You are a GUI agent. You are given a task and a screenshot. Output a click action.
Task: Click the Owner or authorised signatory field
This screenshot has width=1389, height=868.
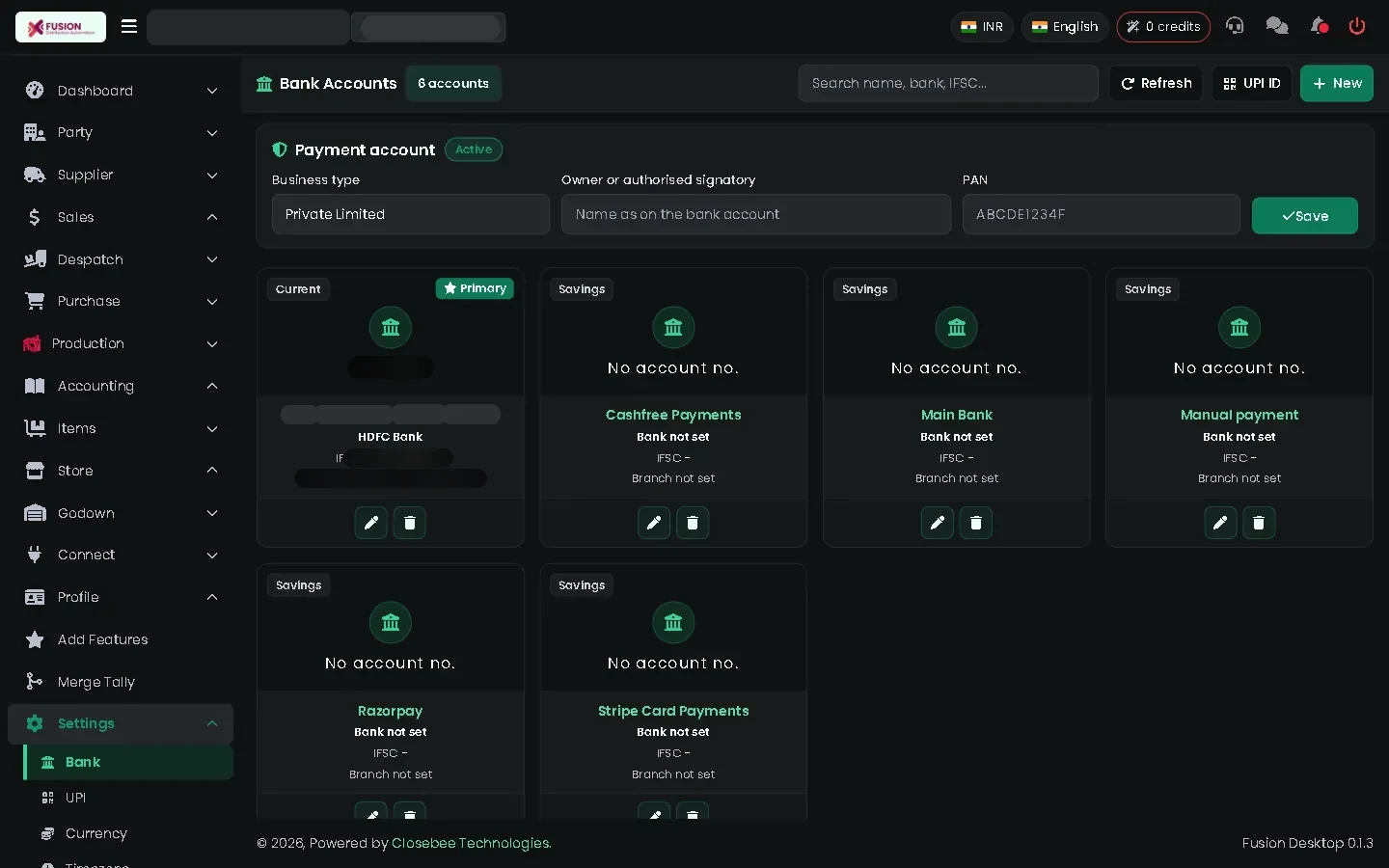756,214
